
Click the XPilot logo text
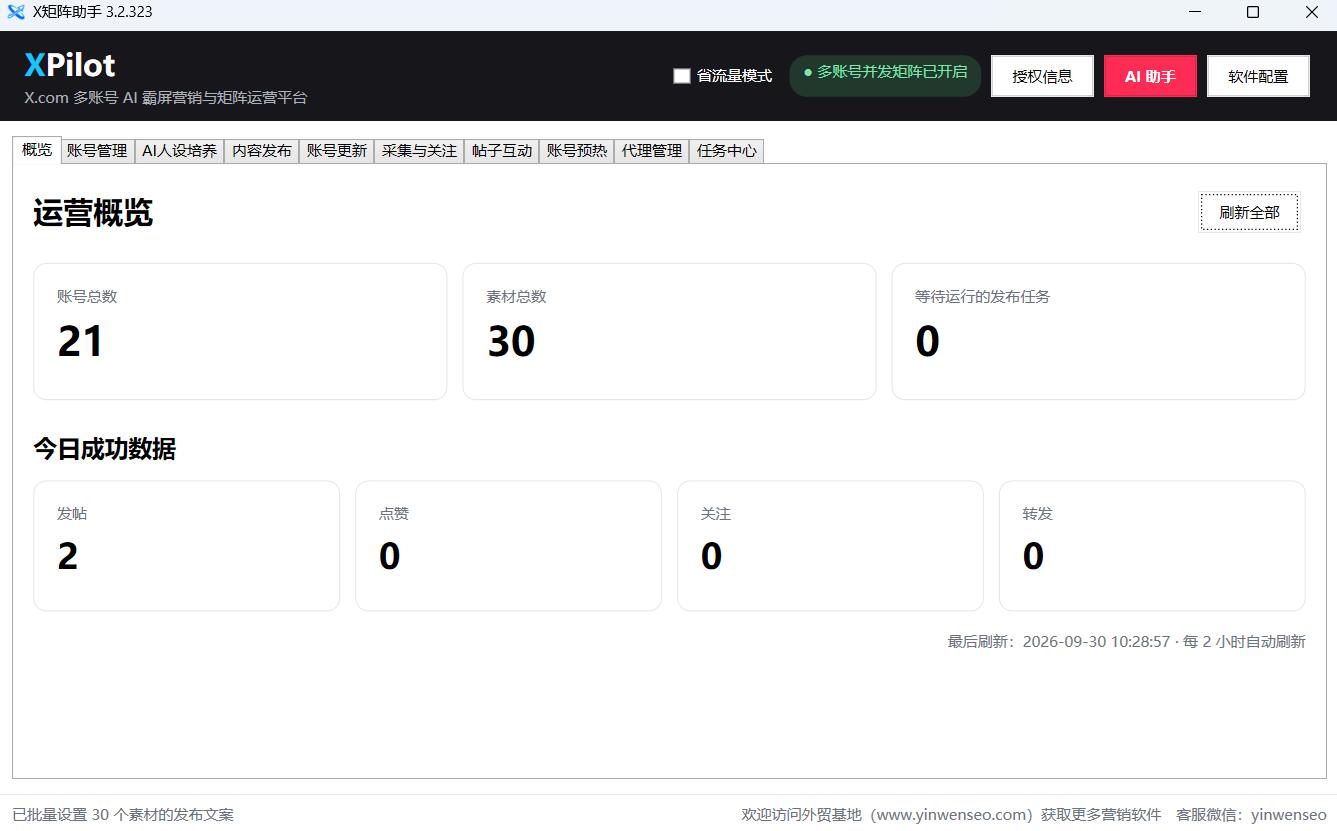click(70, 65)
